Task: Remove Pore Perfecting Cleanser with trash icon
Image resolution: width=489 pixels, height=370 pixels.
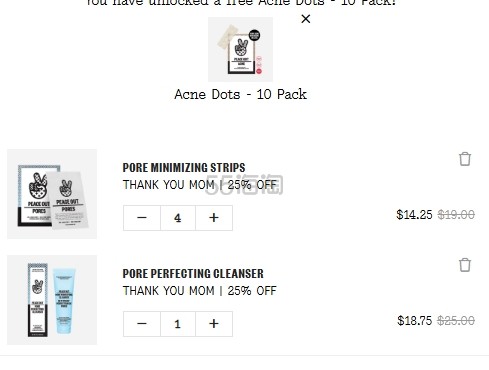Action: coord(465,265)
